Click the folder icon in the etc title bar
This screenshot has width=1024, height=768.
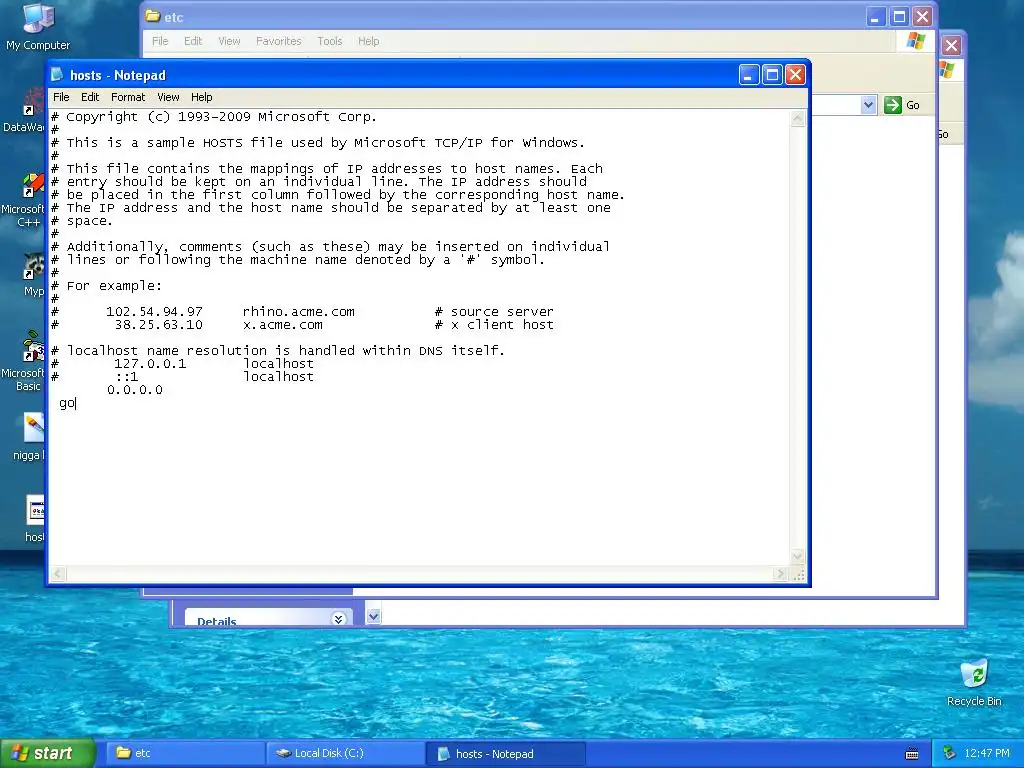click(x=153, y=16)
